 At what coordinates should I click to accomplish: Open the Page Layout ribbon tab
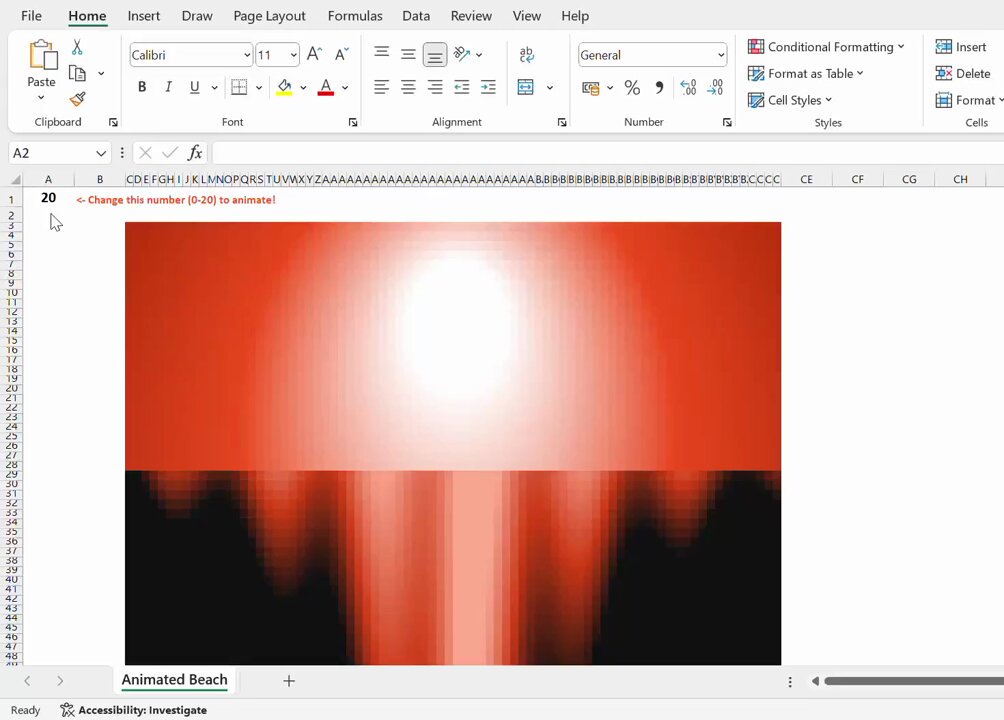pyautogui.click(x=269, y=16)
